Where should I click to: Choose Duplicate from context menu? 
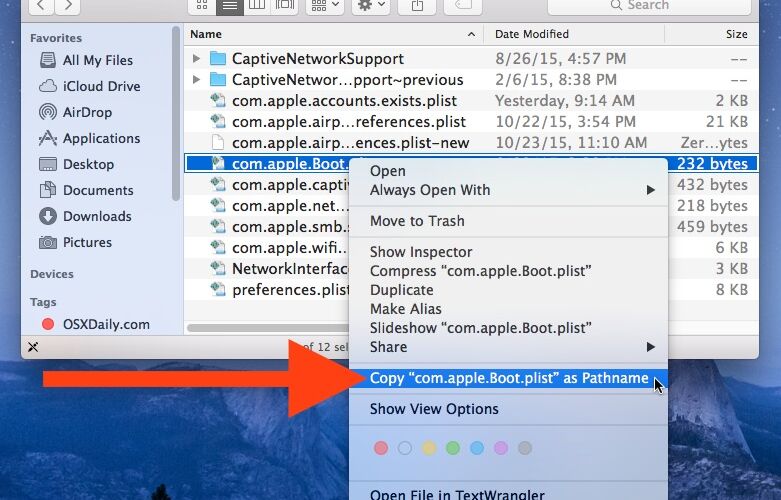click(x=508, y=290)
